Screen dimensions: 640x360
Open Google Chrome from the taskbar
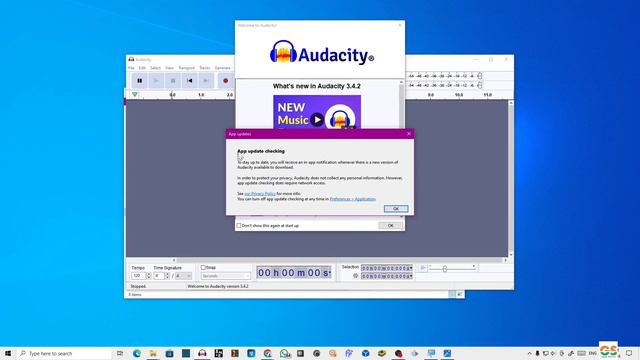(267, 353)
